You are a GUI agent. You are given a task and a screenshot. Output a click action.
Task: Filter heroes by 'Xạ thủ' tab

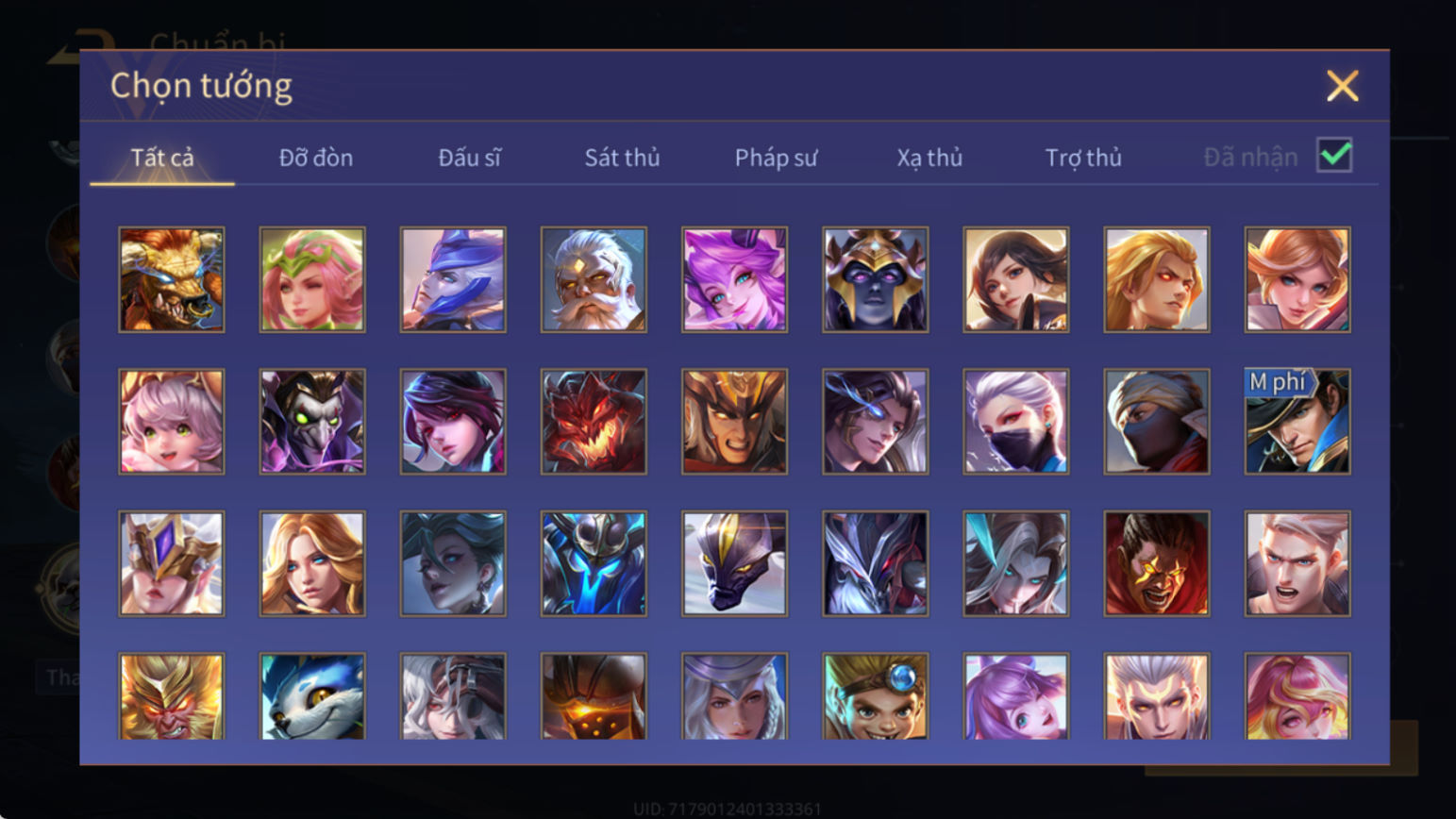[x=929, y=158]
